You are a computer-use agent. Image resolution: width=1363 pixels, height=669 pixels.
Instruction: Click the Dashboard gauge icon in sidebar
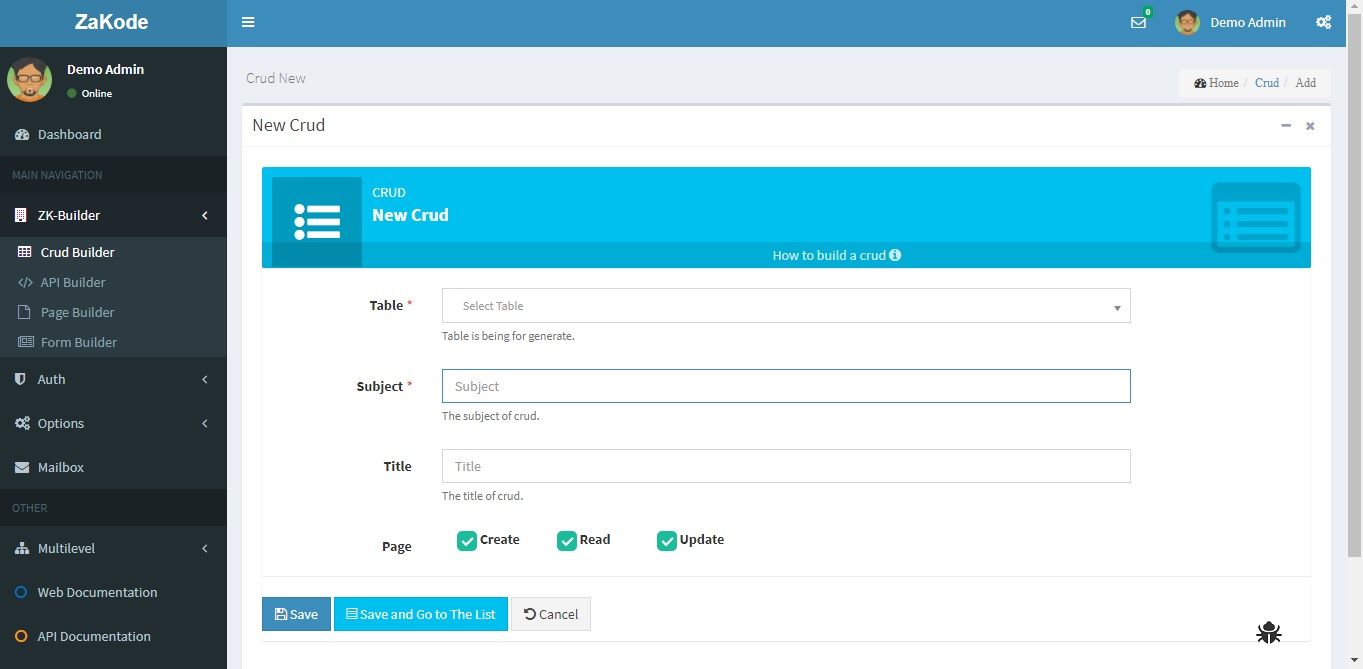[22, 134]
